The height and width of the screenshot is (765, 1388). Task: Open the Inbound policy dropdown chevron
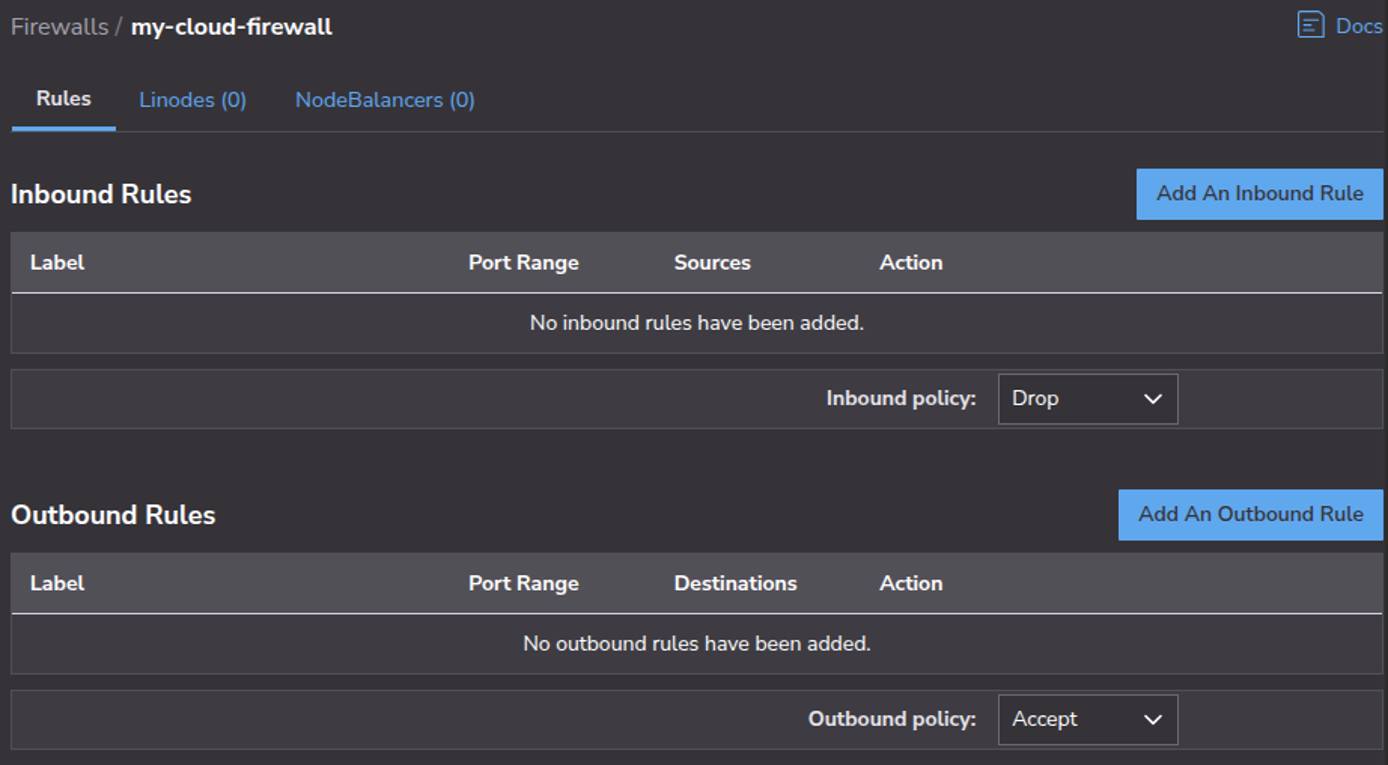tap(1155, 399)
